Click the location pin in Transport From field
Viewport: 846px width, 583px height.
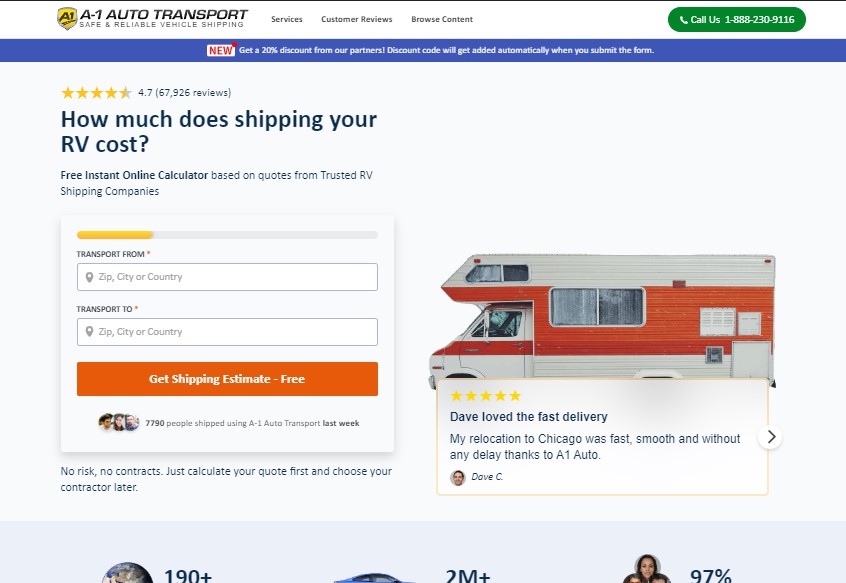pos(90,277)
